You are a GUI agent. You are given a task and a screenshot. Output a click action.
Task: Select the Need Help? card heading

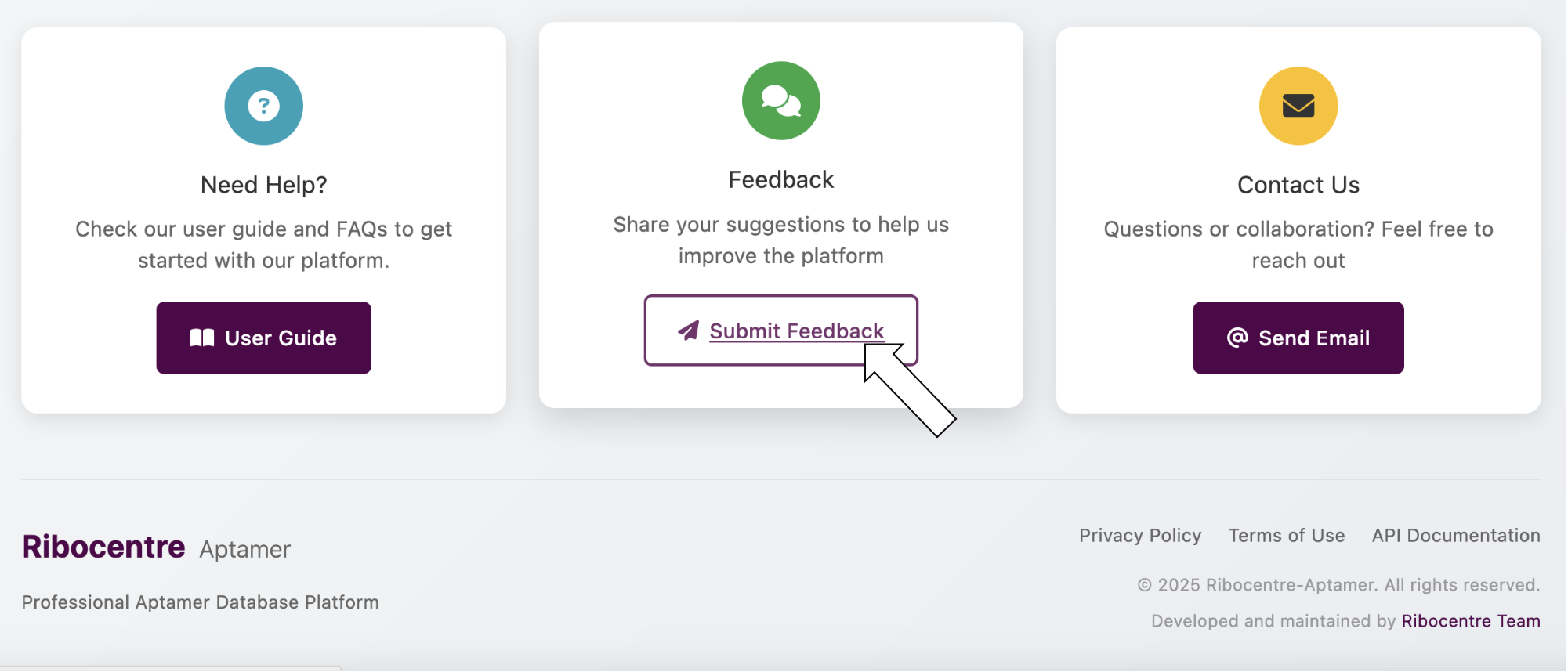[x=263, y=185]
